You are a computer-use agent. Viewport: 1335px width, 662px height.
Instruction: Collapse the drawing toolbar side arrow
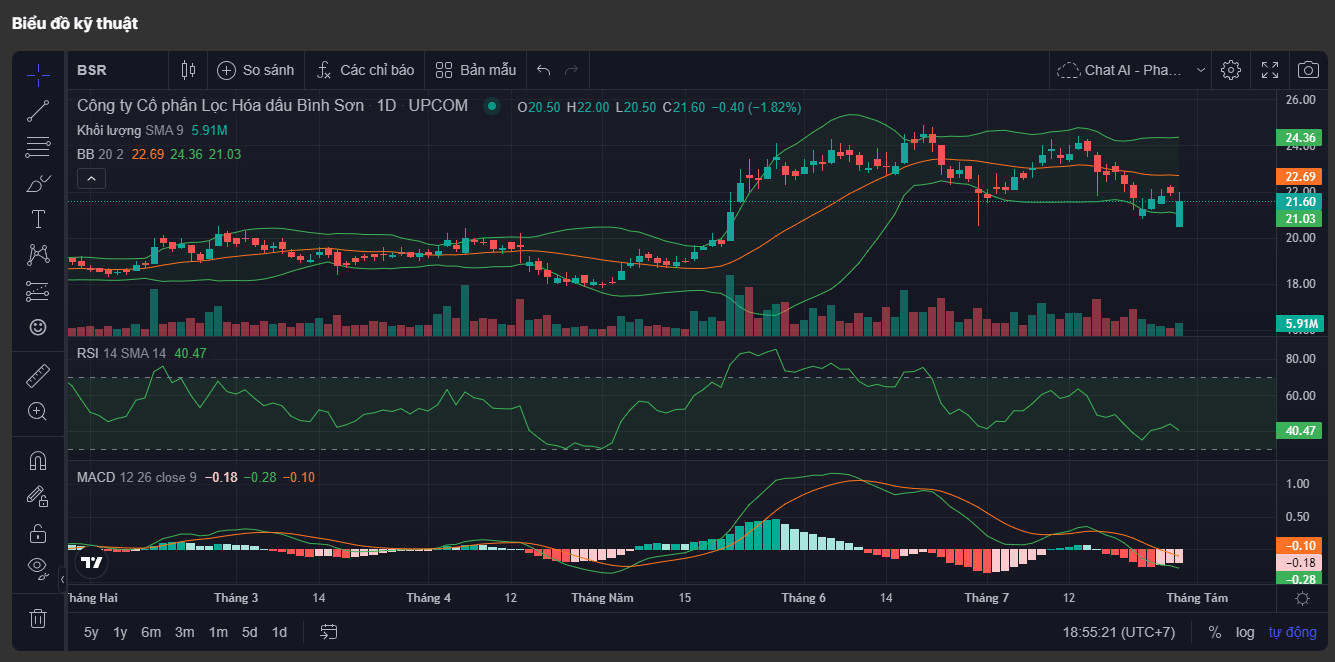tap(62, 579)
